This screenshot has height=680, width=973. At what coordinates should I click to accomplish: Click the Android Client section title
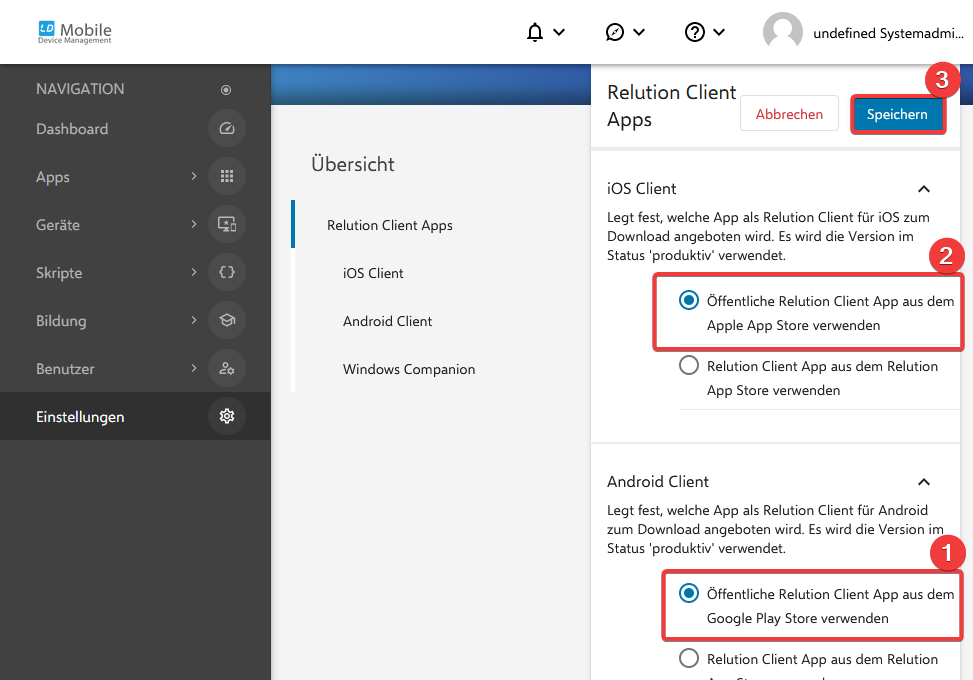[x=658, y=481]
